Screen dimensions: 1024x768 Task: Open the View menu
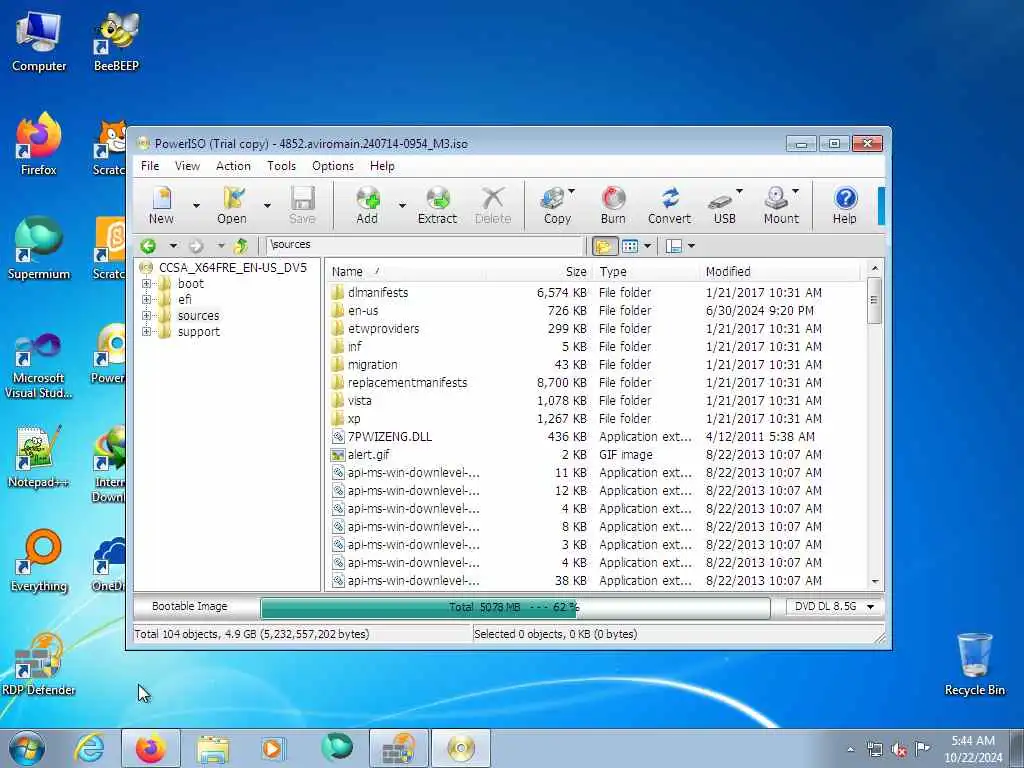tap(187, 166)
